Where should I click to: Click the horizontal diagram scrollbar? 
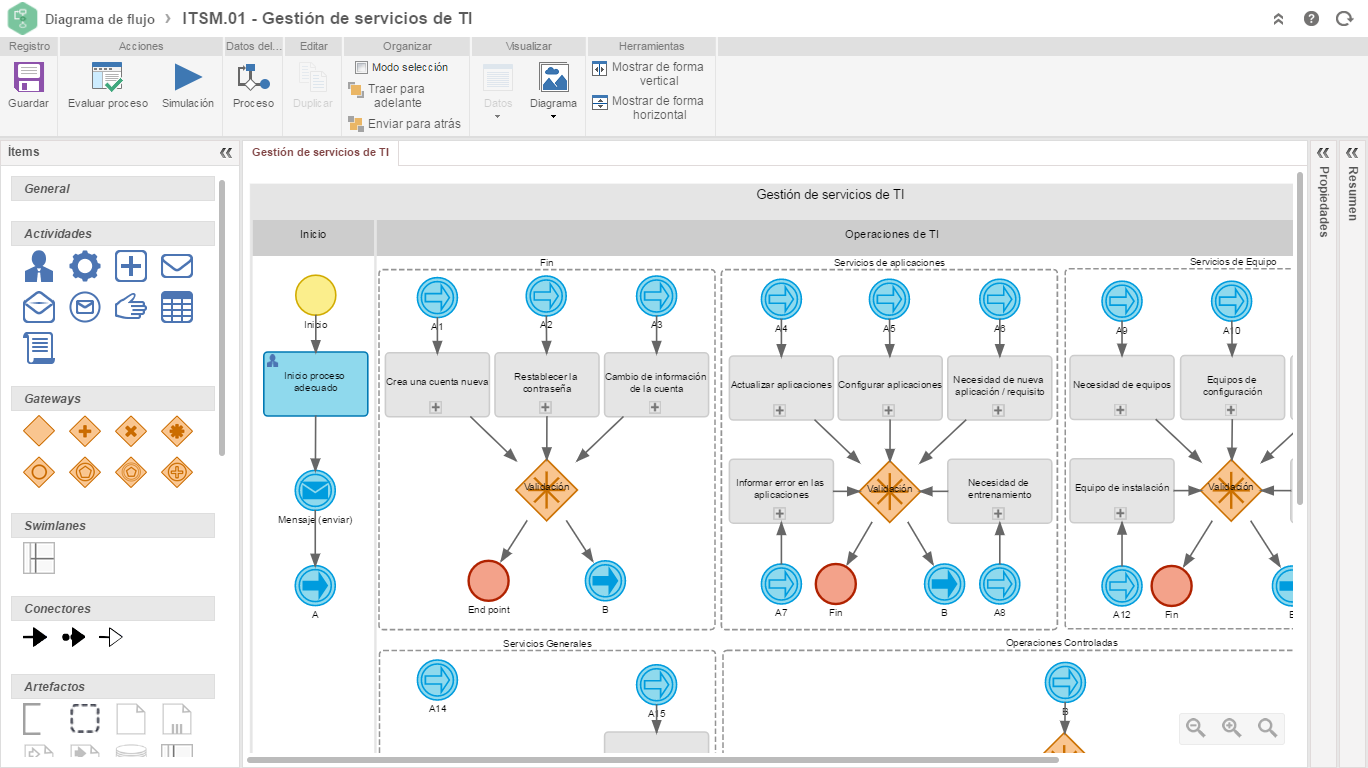point(653,760)
